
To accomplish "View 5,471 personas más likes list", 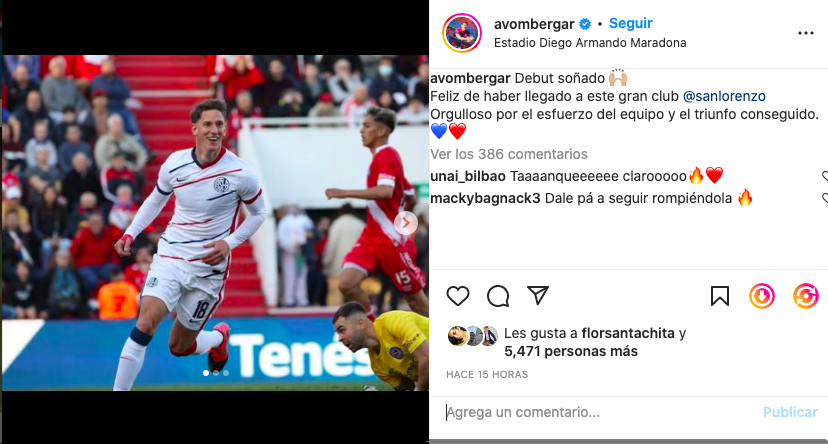I will tap(571, 351).
